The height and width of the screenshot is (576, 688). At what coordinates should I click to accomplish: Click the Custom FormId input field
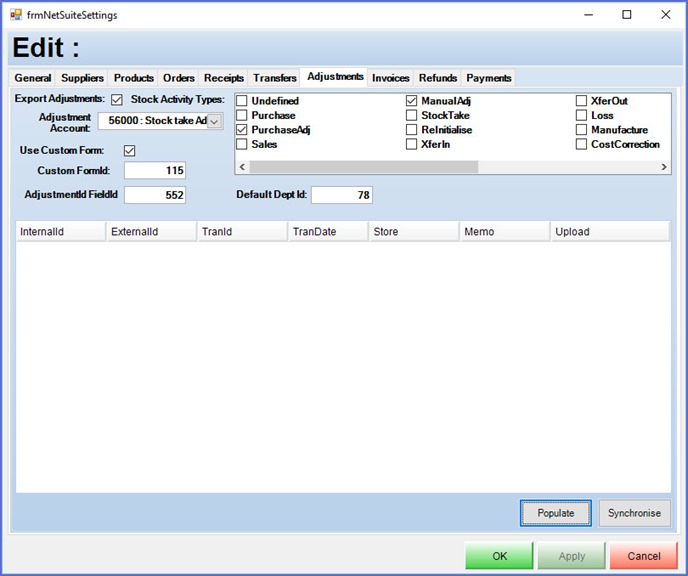[155, 171]
